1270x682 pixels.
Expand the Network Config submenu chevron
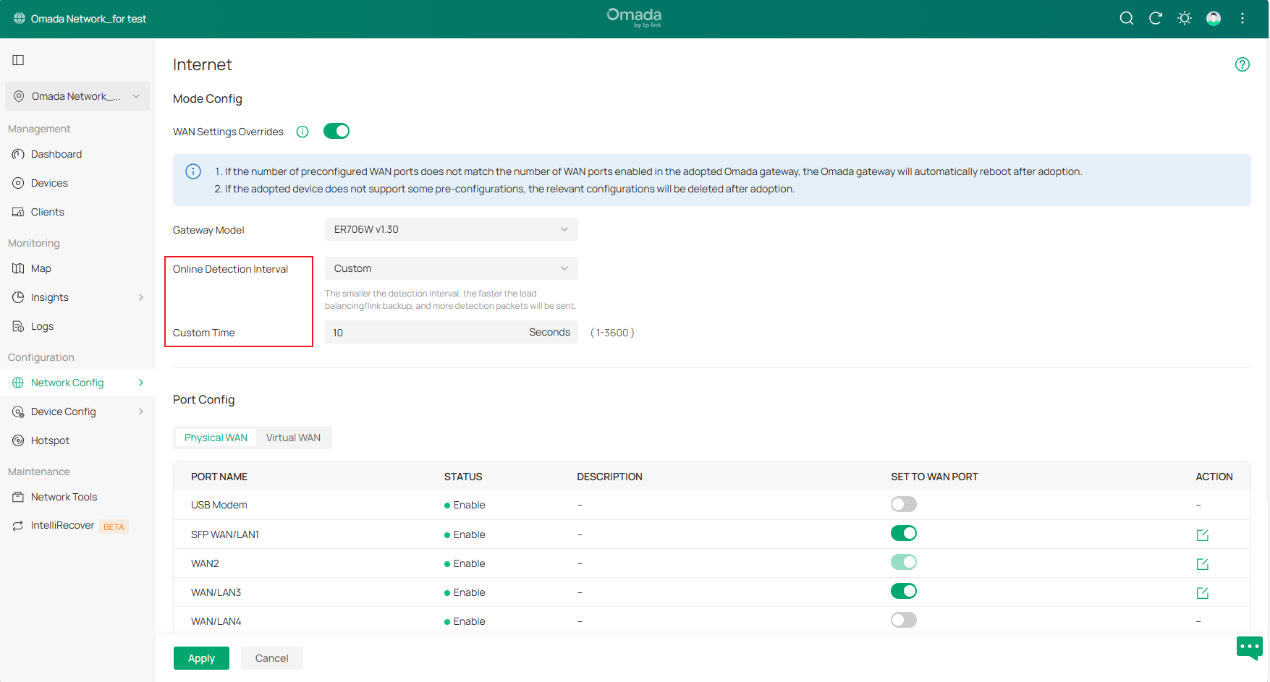[141, 382]
